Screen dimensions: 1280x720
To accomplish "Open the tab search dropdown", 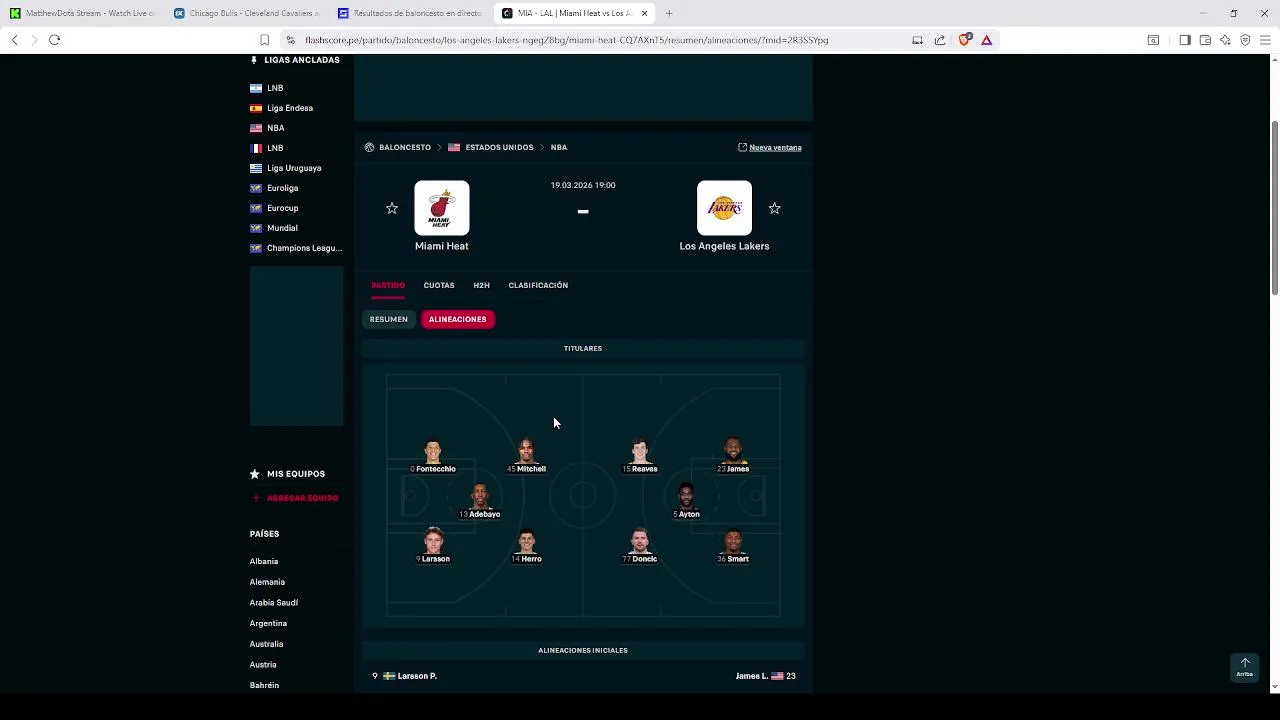I will [1152, 40].
